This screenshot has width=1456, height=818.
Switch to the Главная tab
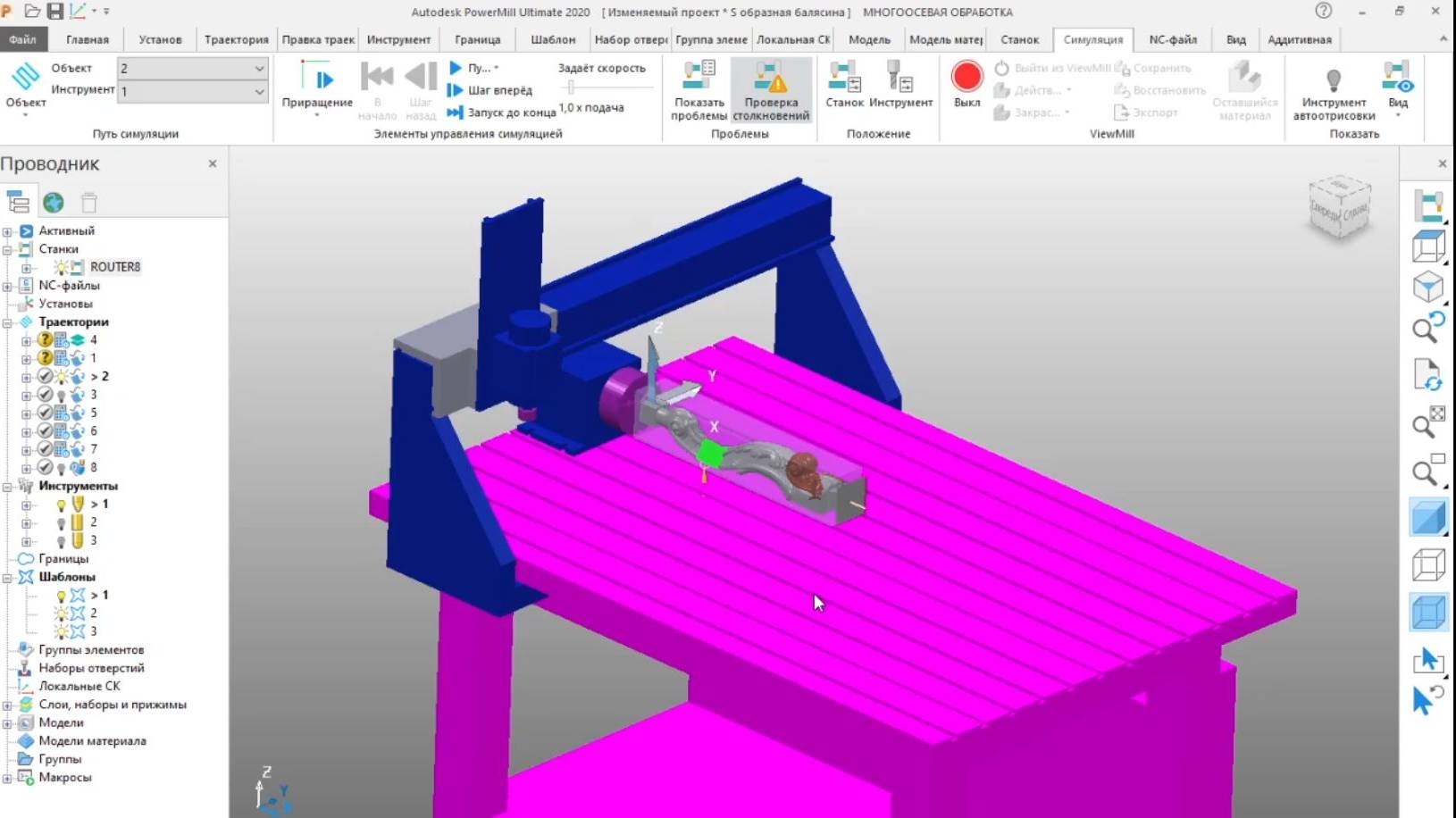tap(88, 39)
